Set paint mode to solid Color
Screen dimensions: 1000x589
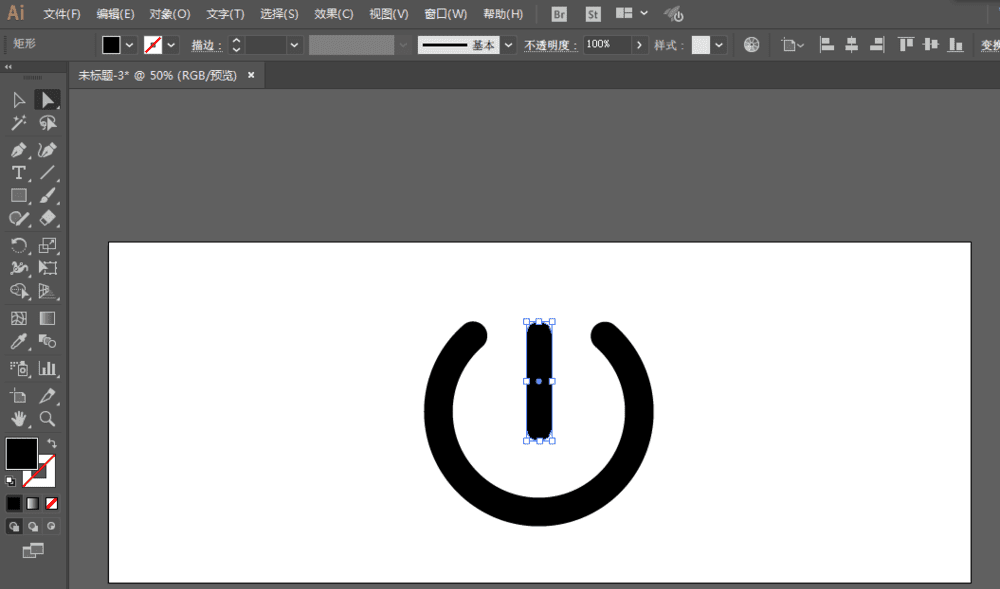tap(13, 504)
